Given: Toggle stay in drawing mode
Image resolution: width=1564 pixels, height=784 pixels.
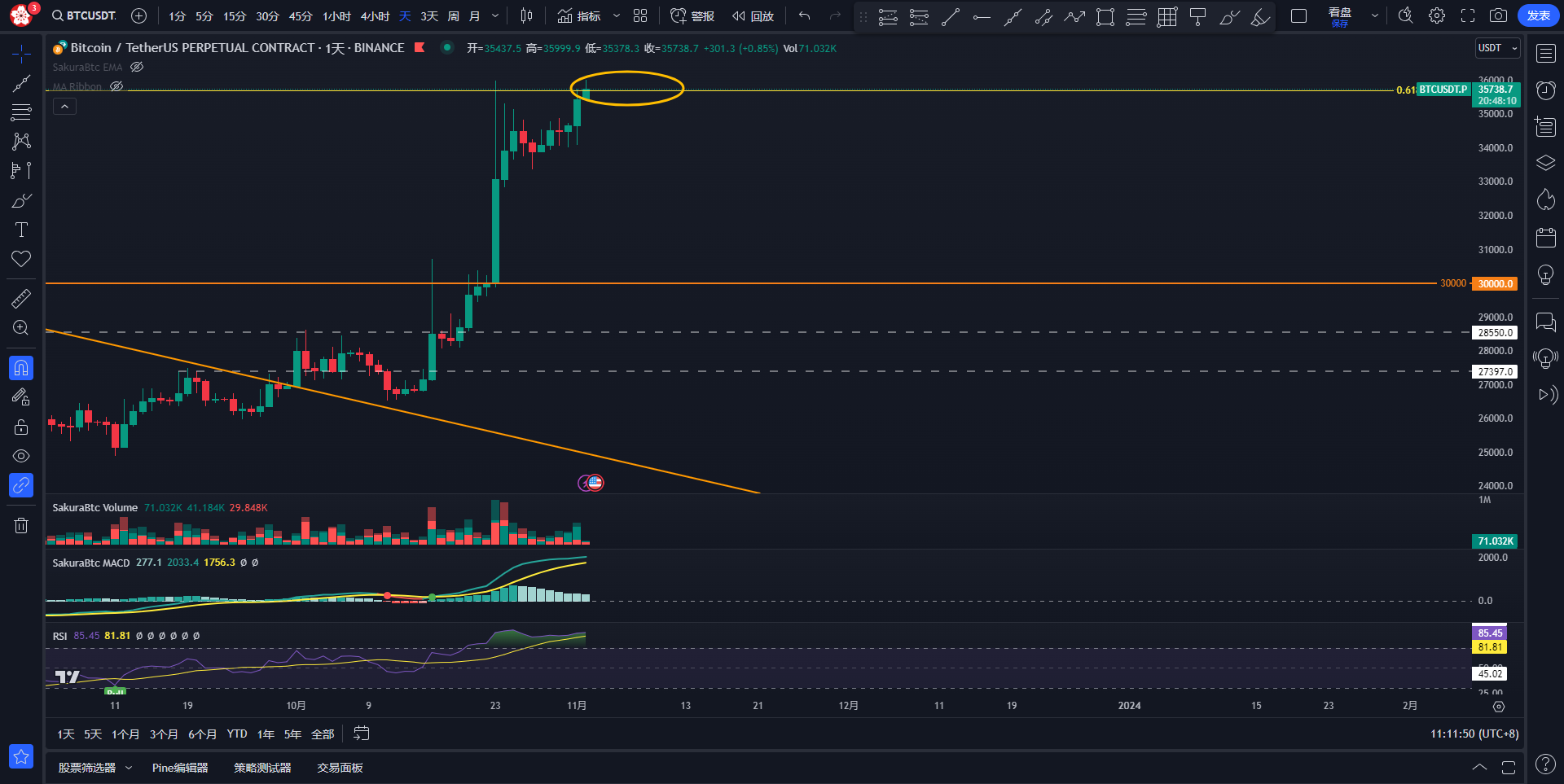Looking at the screenshot, I should tap(21, 397).
